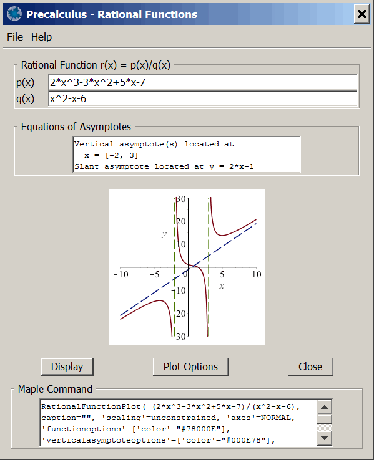Click the Display button

click(x=67, y=367)
